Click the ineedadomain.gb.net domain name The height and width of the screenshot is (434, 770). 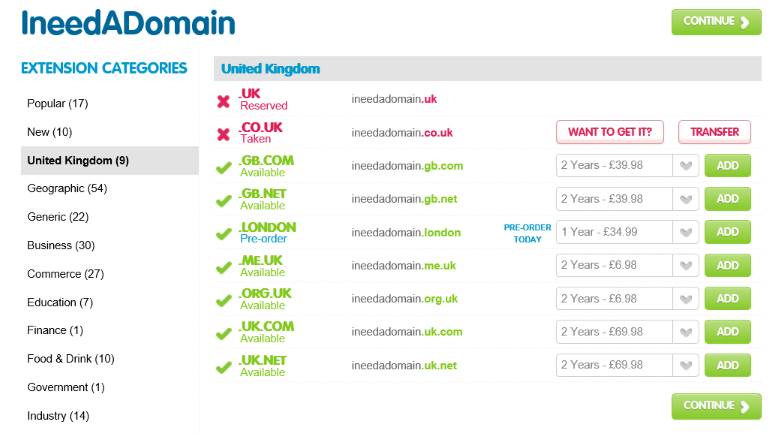404,199
